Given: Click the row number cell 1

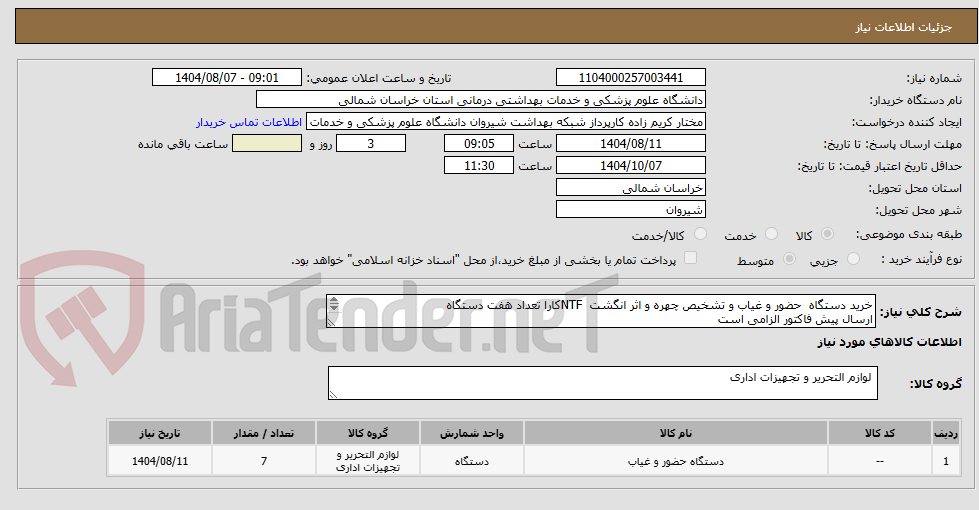Looking at the screenshot, I should pyautogui.click(x=946, y=461).
